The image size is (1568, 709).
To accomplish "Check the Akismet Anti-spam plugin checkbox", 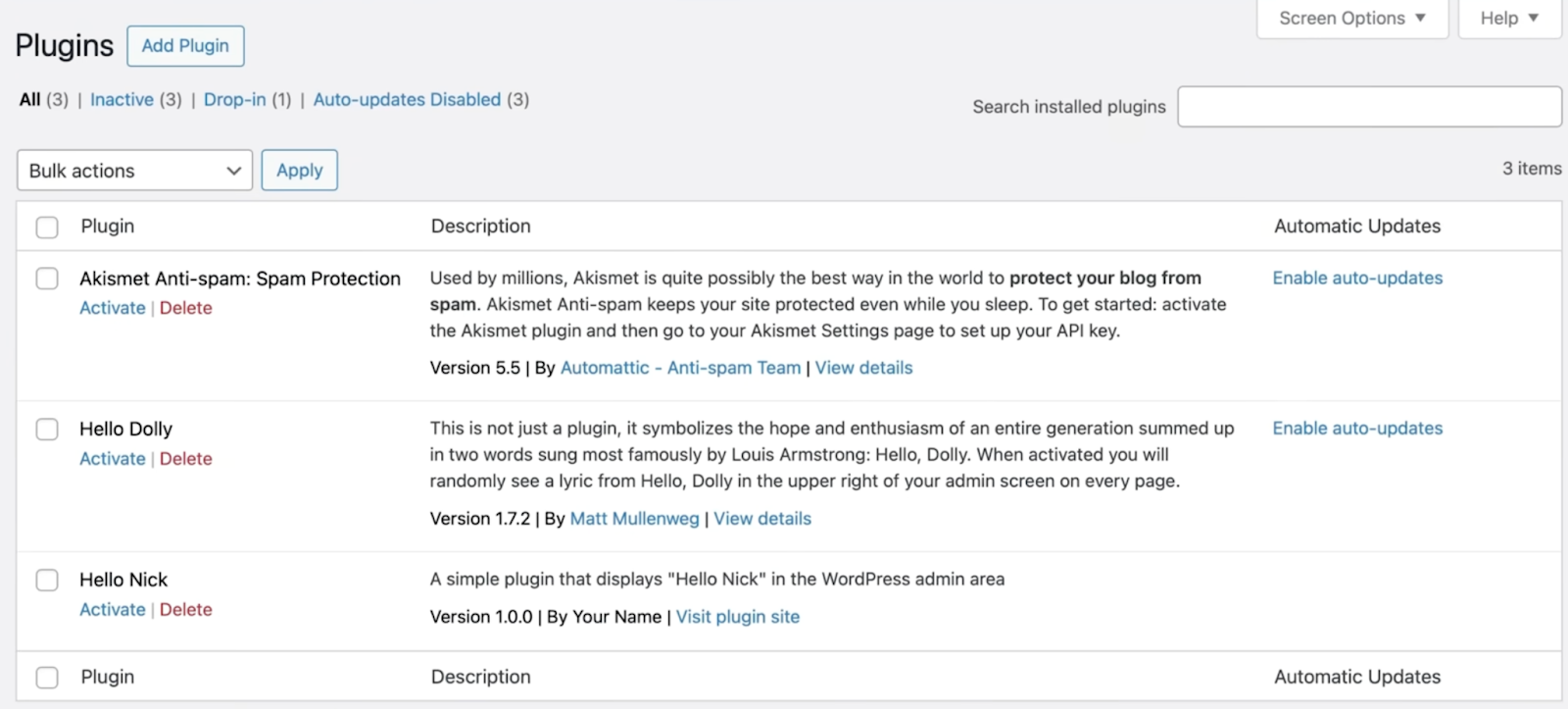I will coord(46,279).
